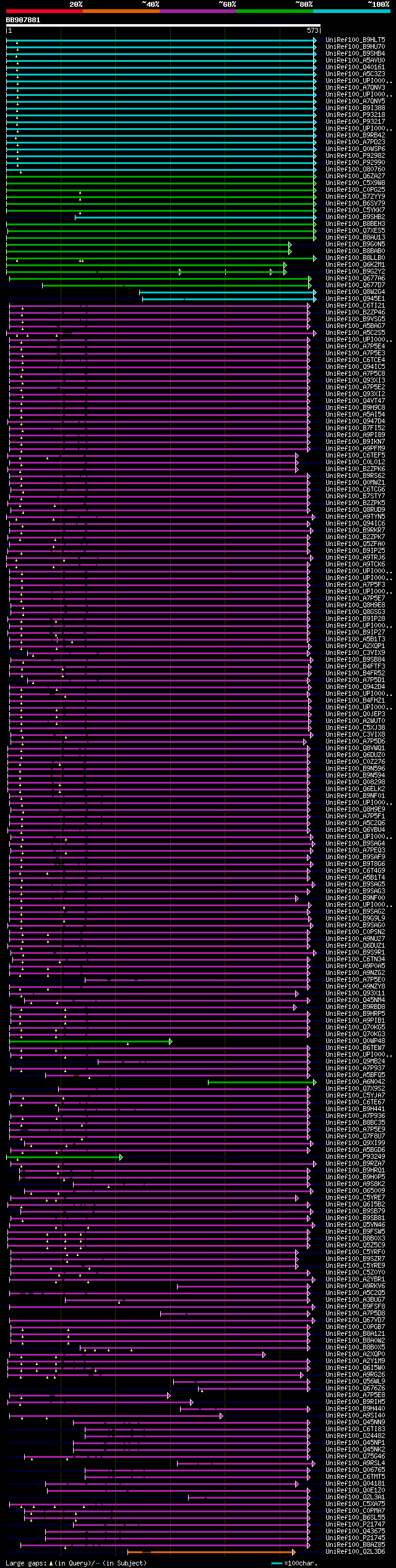Viewport: 396px width, 1568px height.
Task: Click subject name UniRef100_B8AU13
Action: tap(355, 238)
